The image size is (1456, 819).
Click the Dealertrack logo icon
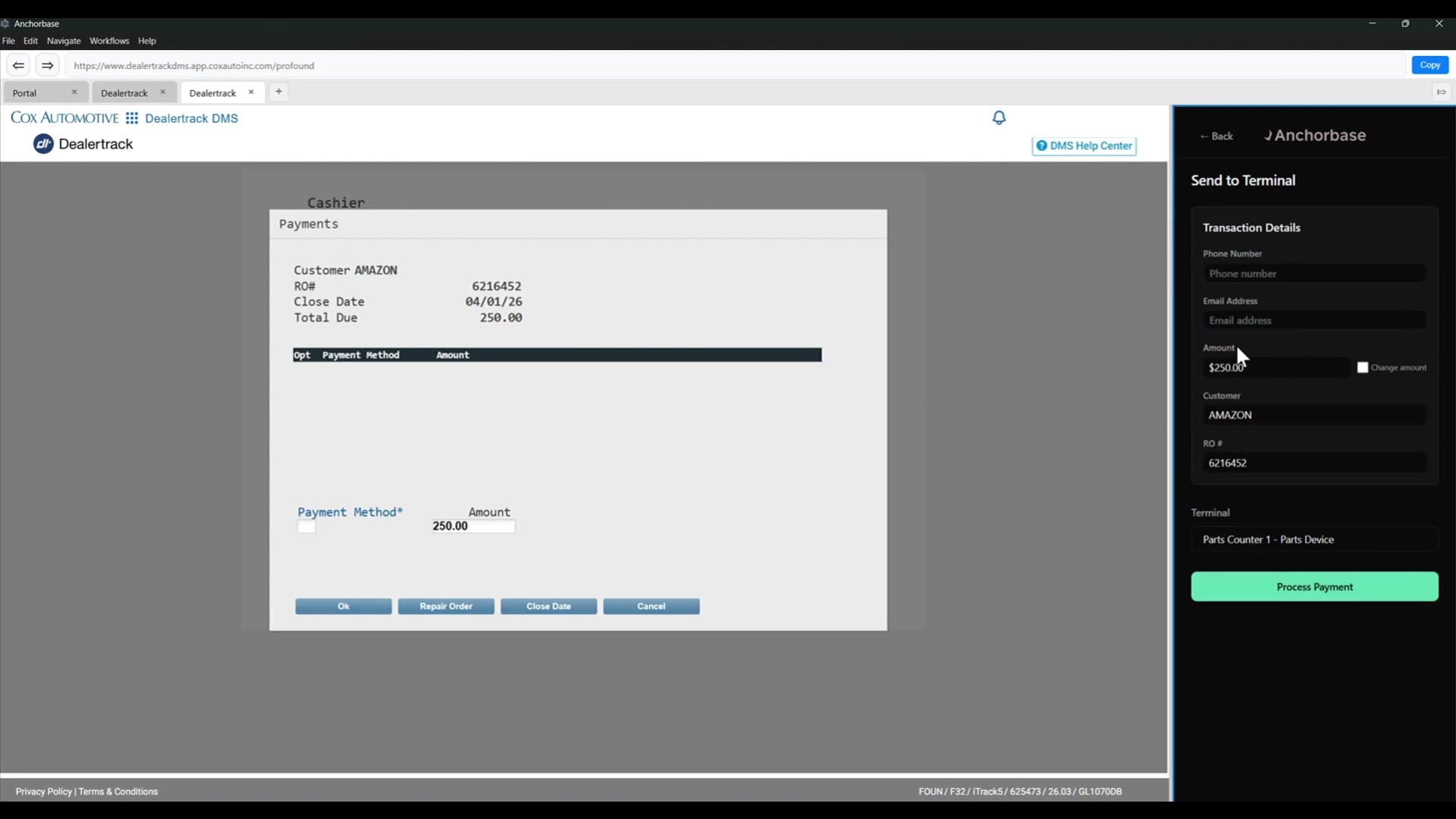coord(43,144)
